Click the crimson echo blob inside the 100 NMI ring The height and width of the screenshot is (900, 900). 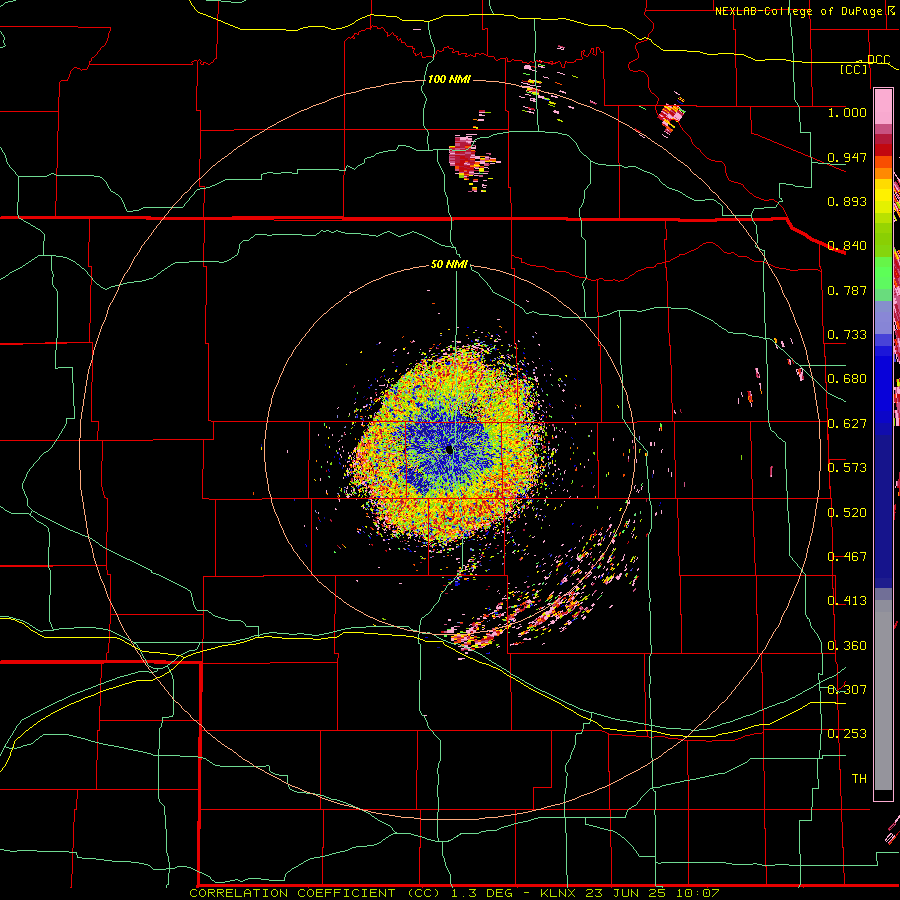pos(463,154)
